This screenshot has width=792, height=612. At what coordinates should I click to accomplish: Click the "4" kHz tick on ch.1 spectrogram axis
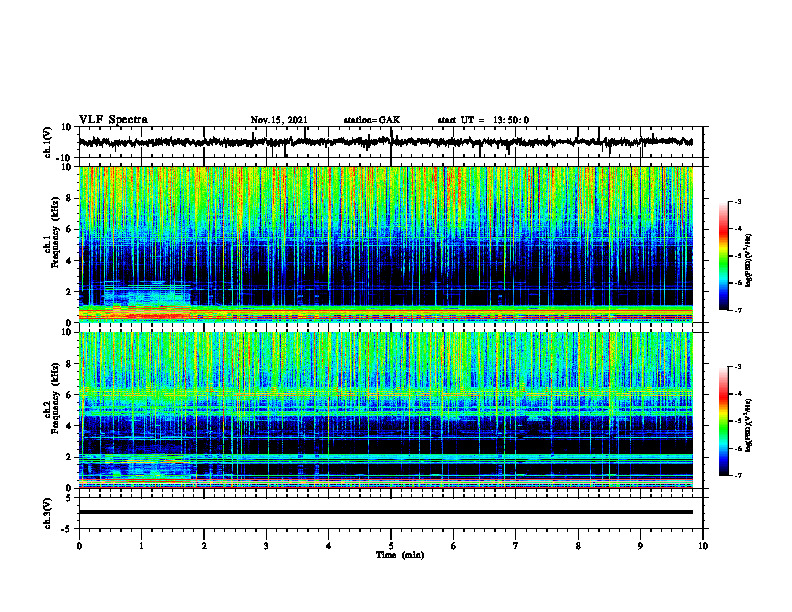(69, 261)
